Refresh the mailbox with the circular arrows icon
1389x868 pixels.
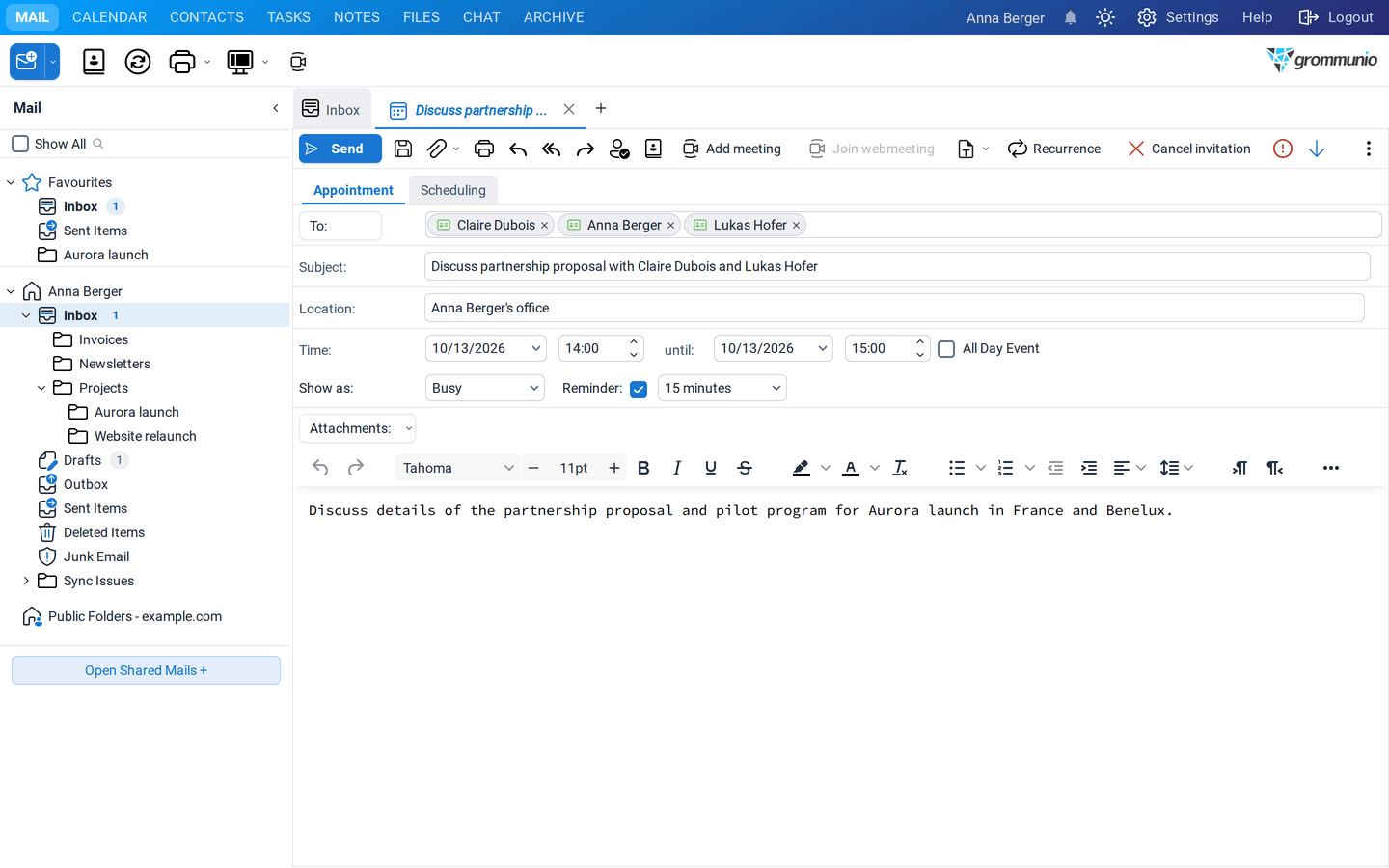(138, 62)
